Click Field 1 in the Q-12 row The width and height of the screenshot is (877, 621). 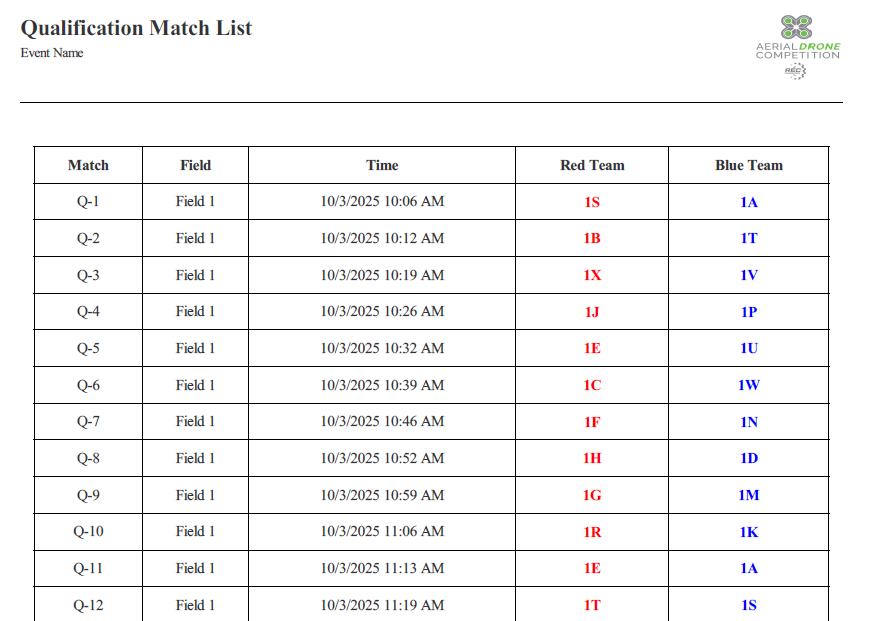pos(195,605)
